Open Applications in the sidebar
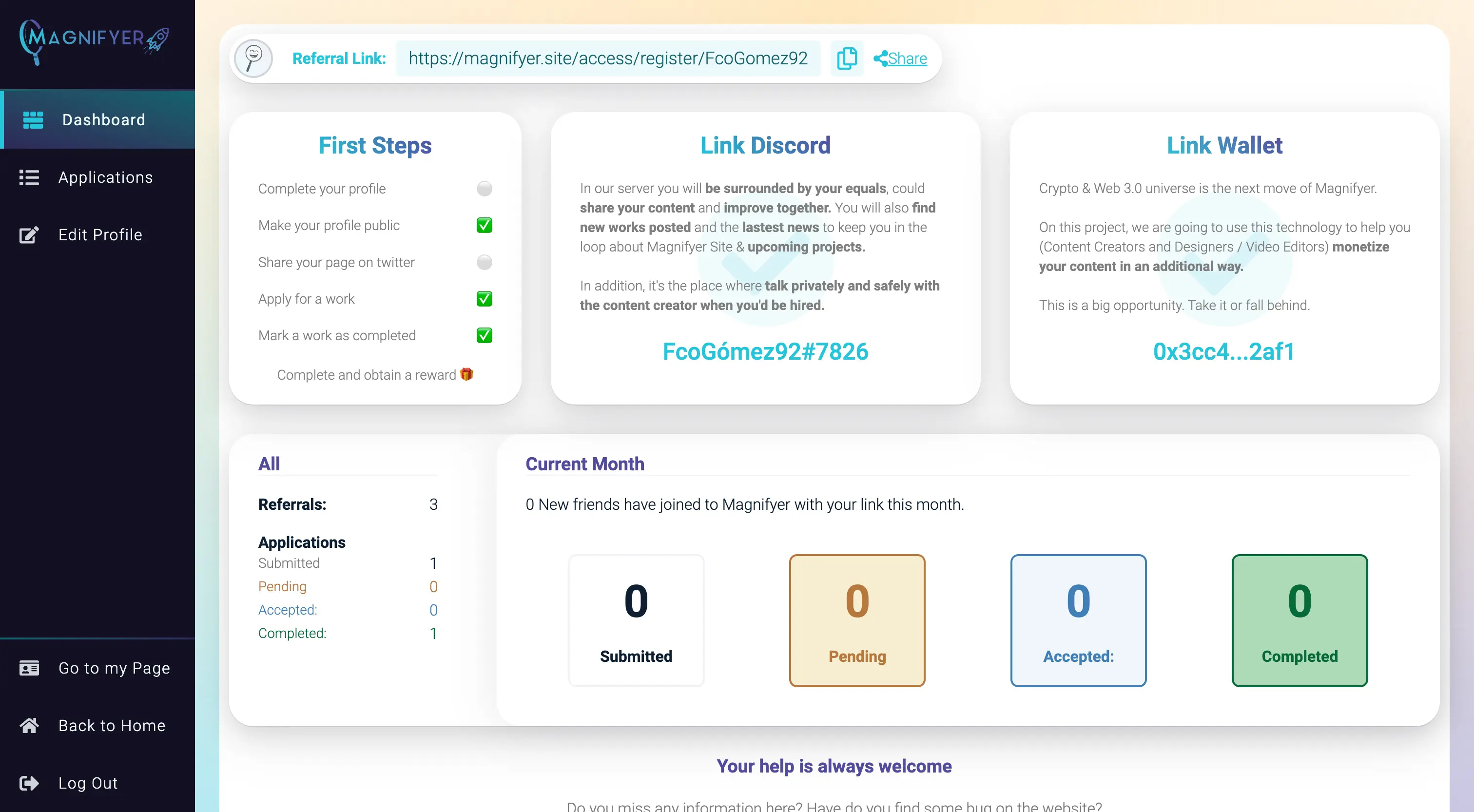This screenshot has height=812, width=1474. click(x=105, y=177)
